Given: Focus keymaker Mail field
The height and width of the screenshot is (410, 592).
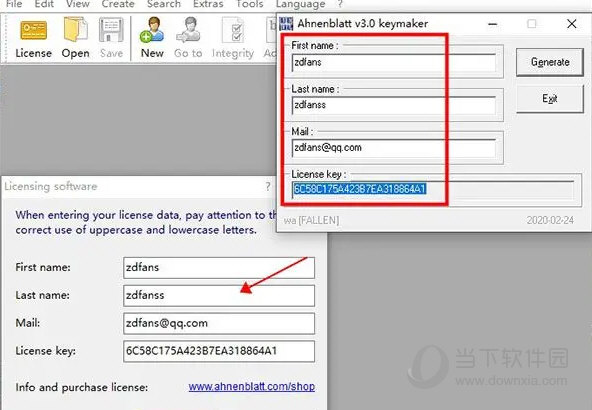Looking at the screenshot, I should [394, 148].
